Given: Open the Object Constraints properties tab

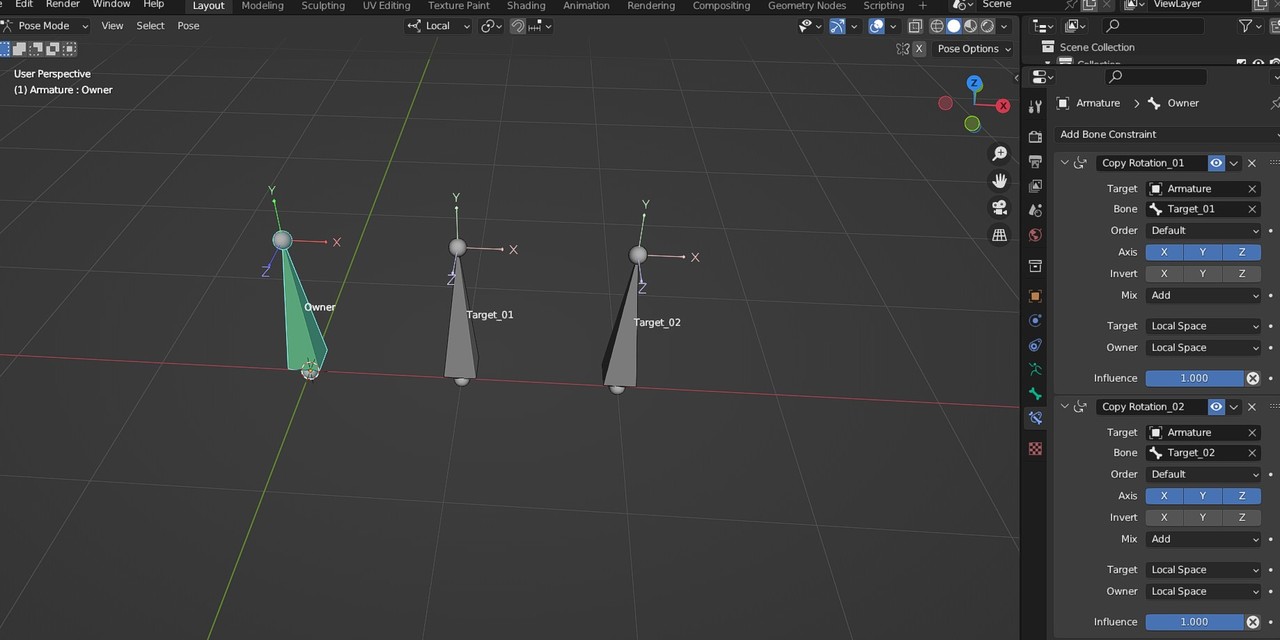Looking at the screenshot, I should pos(1035,345).
